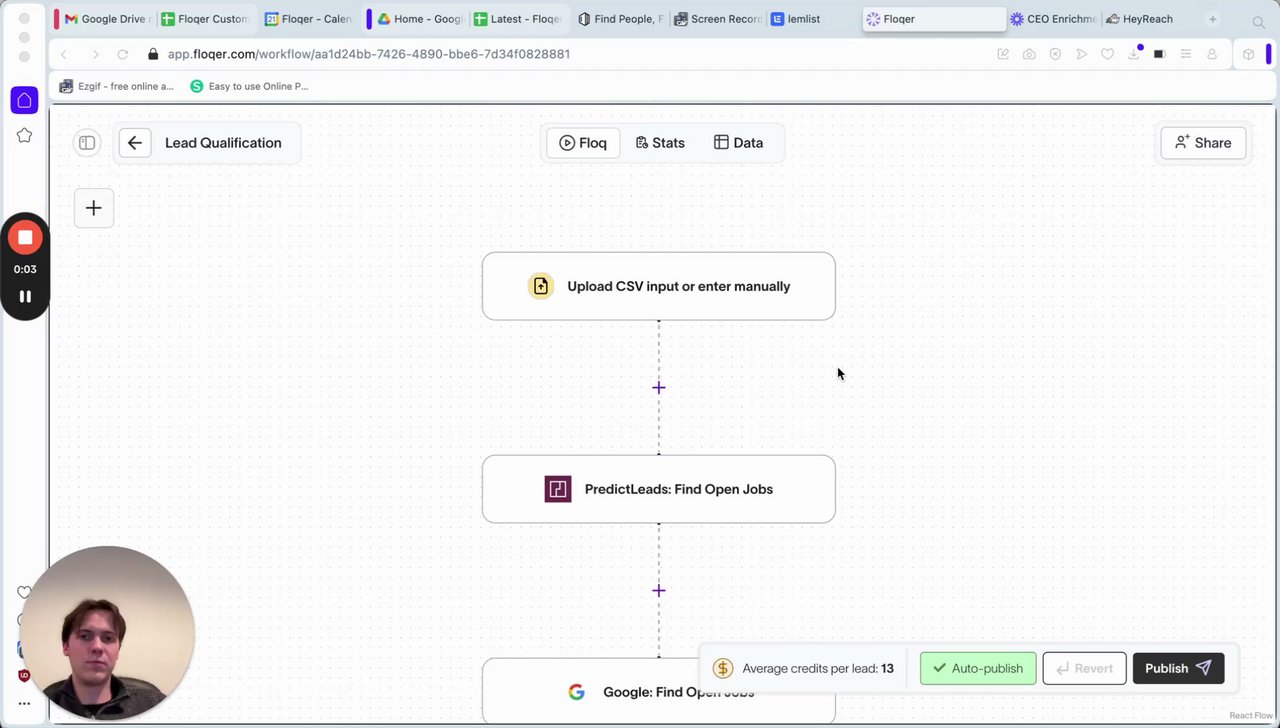The height and width of the screenshot is (728, 1280).
Task: Click the Google logo icon in bottom node
Action: coord(576,692)
